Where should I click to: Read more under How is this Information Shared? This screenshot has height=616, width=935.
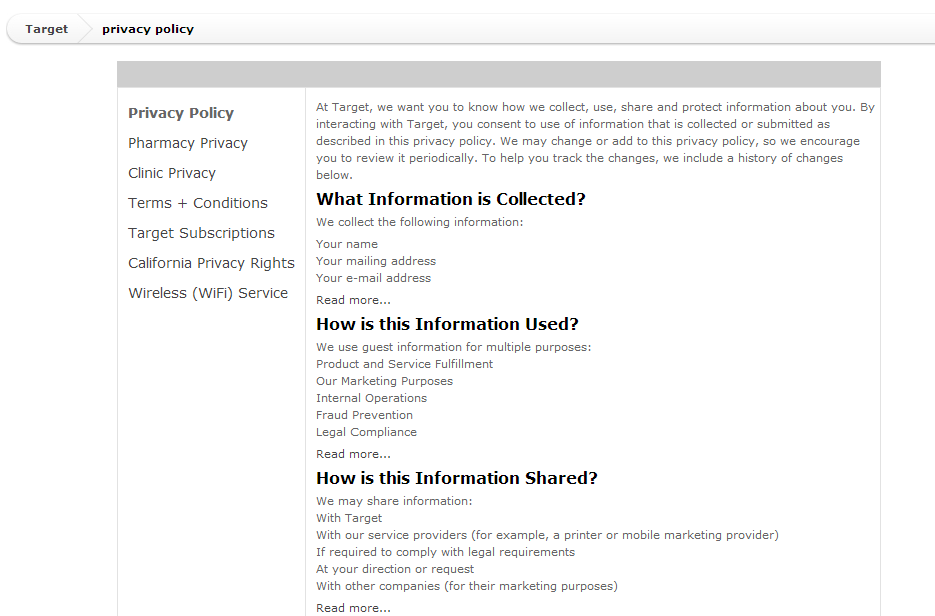click(354, 608)
